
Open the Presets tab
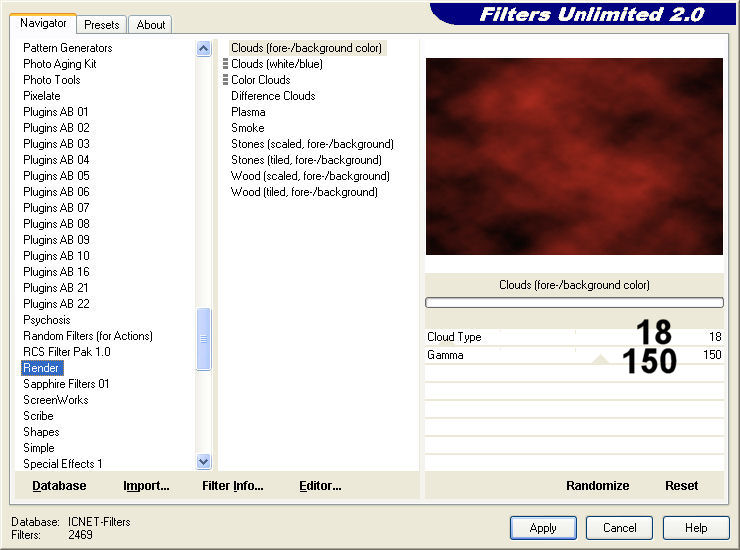tap(101, 25)
